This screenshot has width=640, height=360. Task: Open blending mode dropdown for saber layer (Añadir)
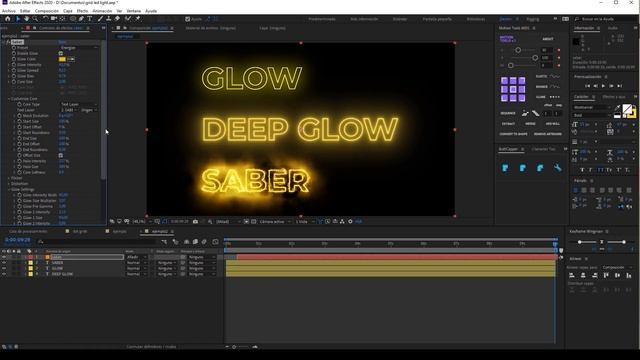(136, 257)
